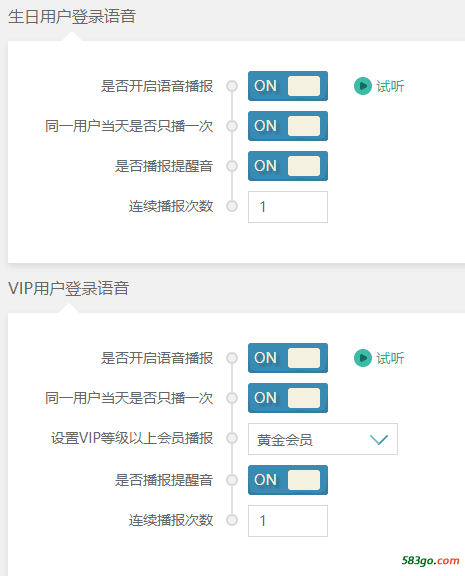Click timeline dot beside VIP 连续播报次数
465x576 pixels.
pyautogui.click(x=232, y=520)
